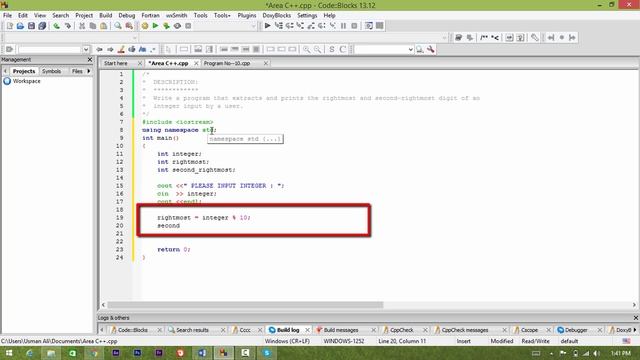The width and height of the screenshot is (640, 360).
Task: Click the Build gear icon
Action: click(145, 26)
